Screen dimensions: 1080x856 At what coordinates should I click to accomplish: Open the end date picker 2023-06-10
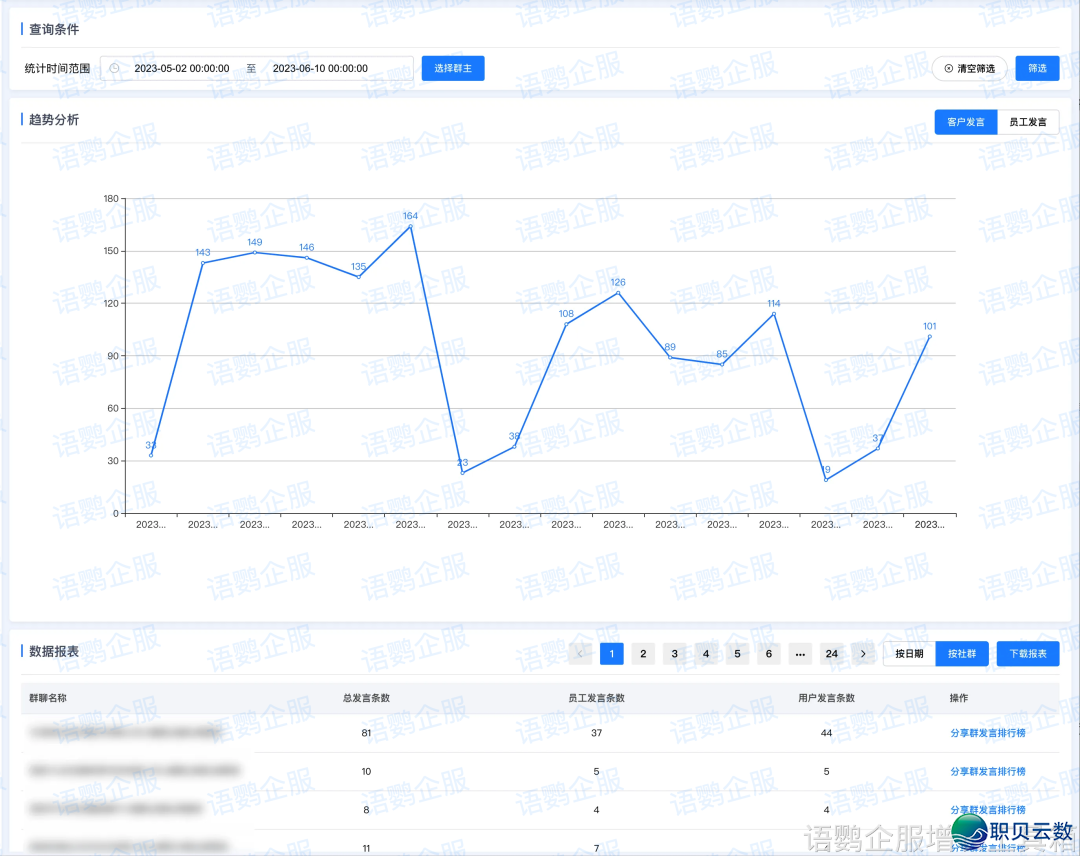tap(320, 69)
